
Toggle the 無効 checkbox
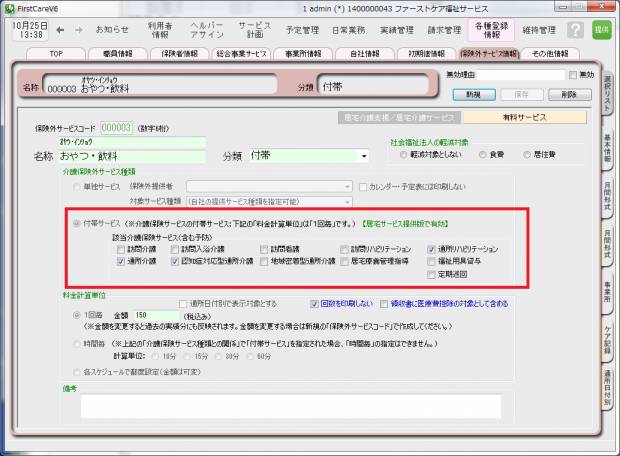(x=573, y=76)
